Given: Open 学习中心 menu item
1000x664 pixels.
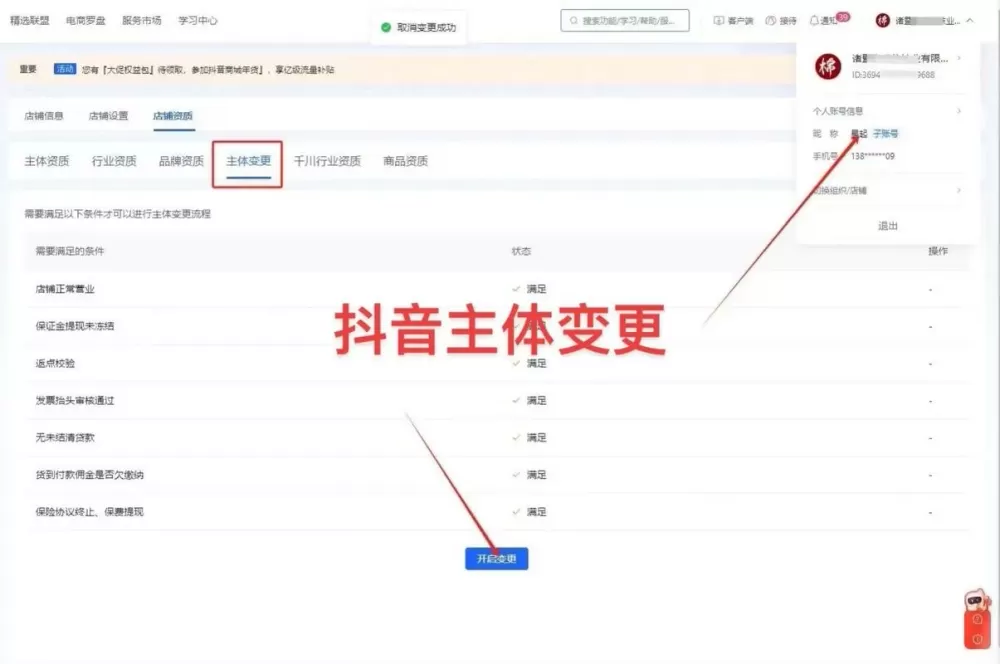Looking at the screenshot, I should coord(198,20).
